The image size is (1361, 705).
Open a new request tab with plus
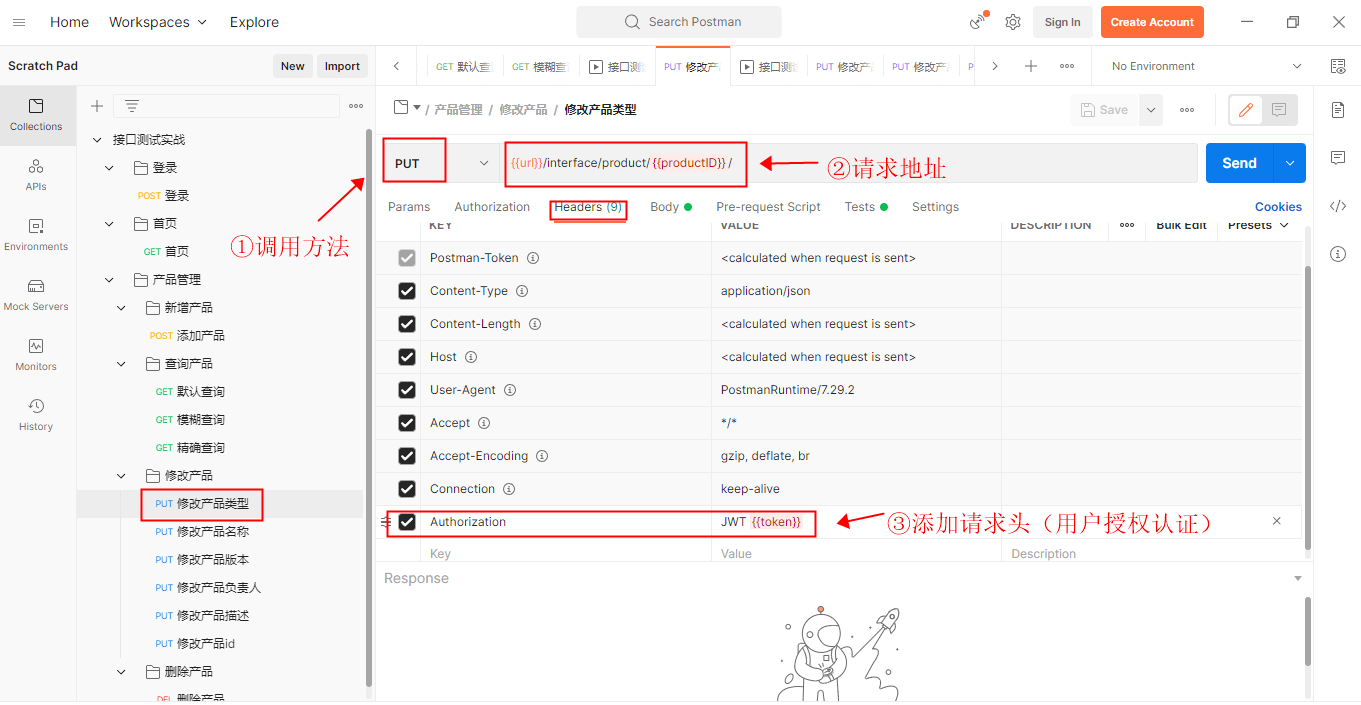[1031, 66]
